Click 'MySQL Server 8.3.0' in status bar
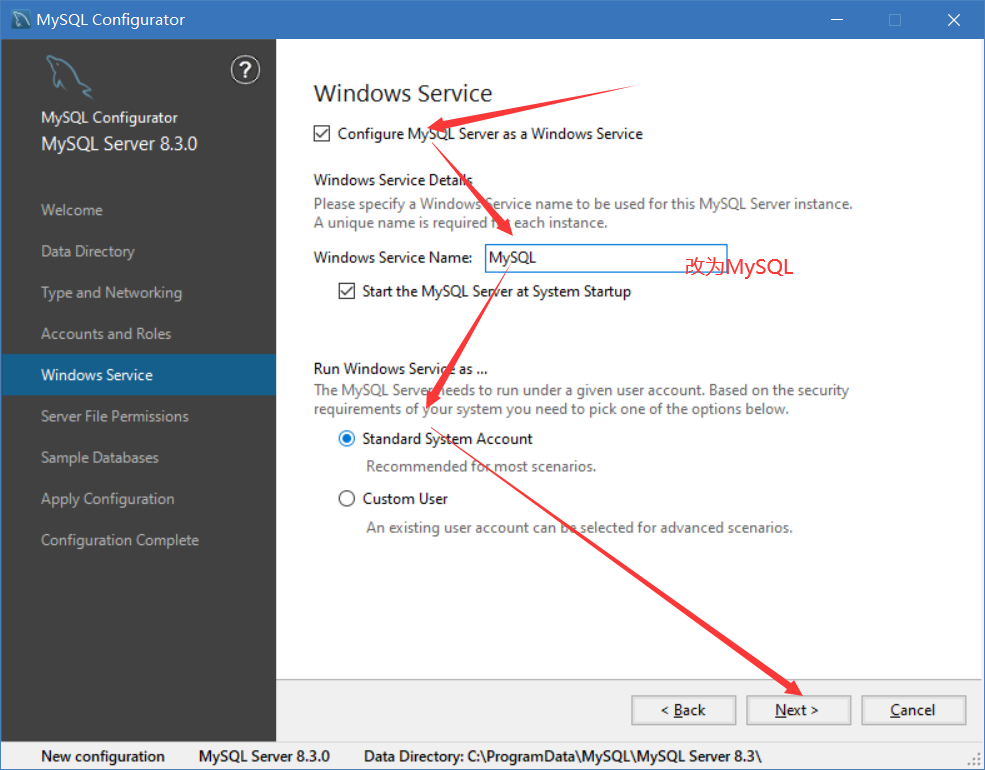 tap(264, 756)
